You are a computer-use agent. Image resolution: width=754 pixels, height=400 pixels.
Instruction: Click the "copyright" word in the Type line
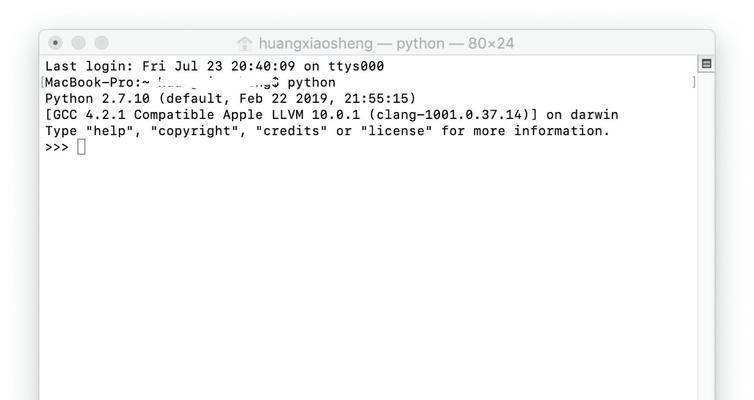(194, 131)
